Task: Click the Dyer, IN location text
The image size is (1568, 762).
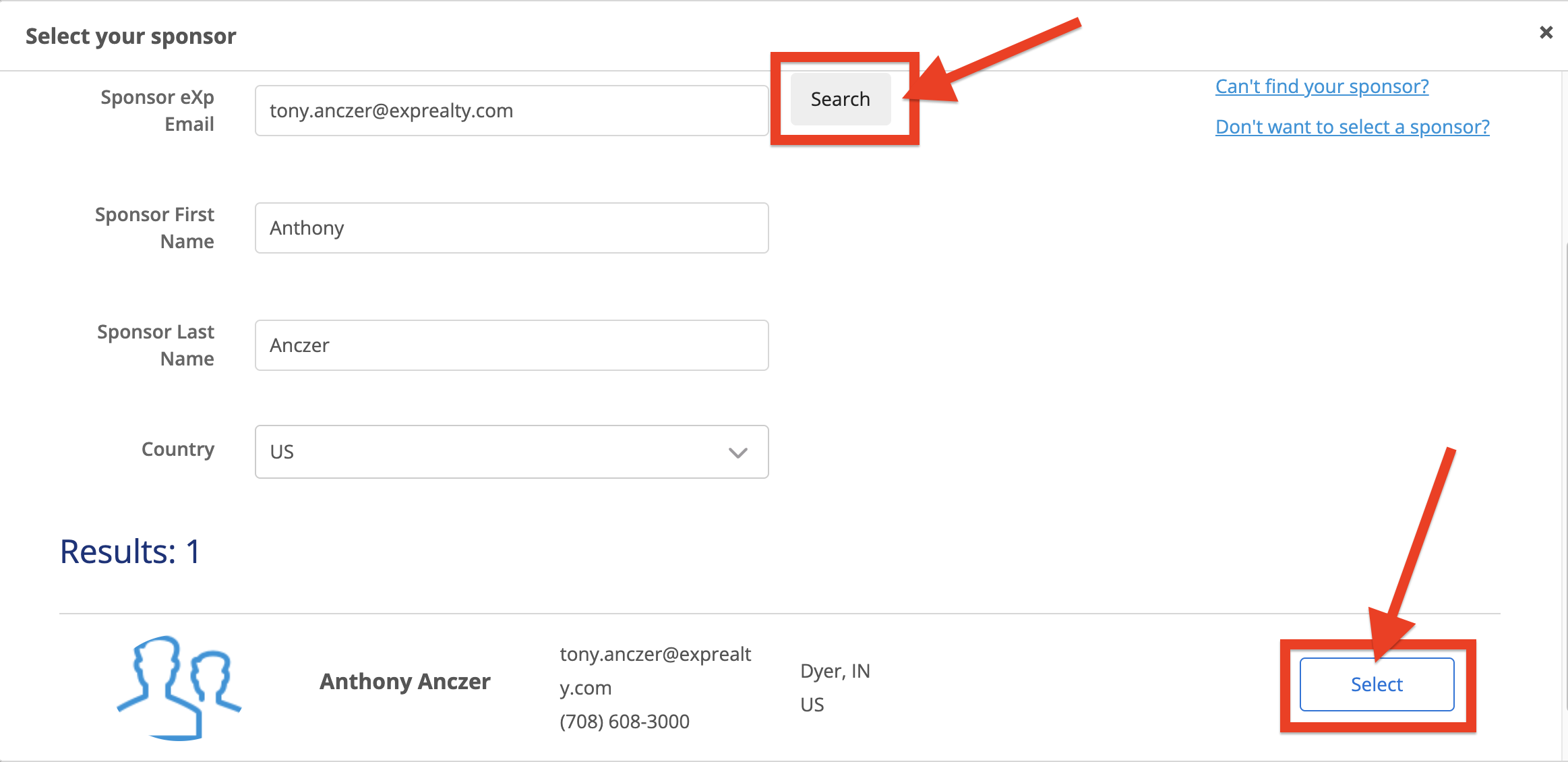Action: [x=835, y=671]
